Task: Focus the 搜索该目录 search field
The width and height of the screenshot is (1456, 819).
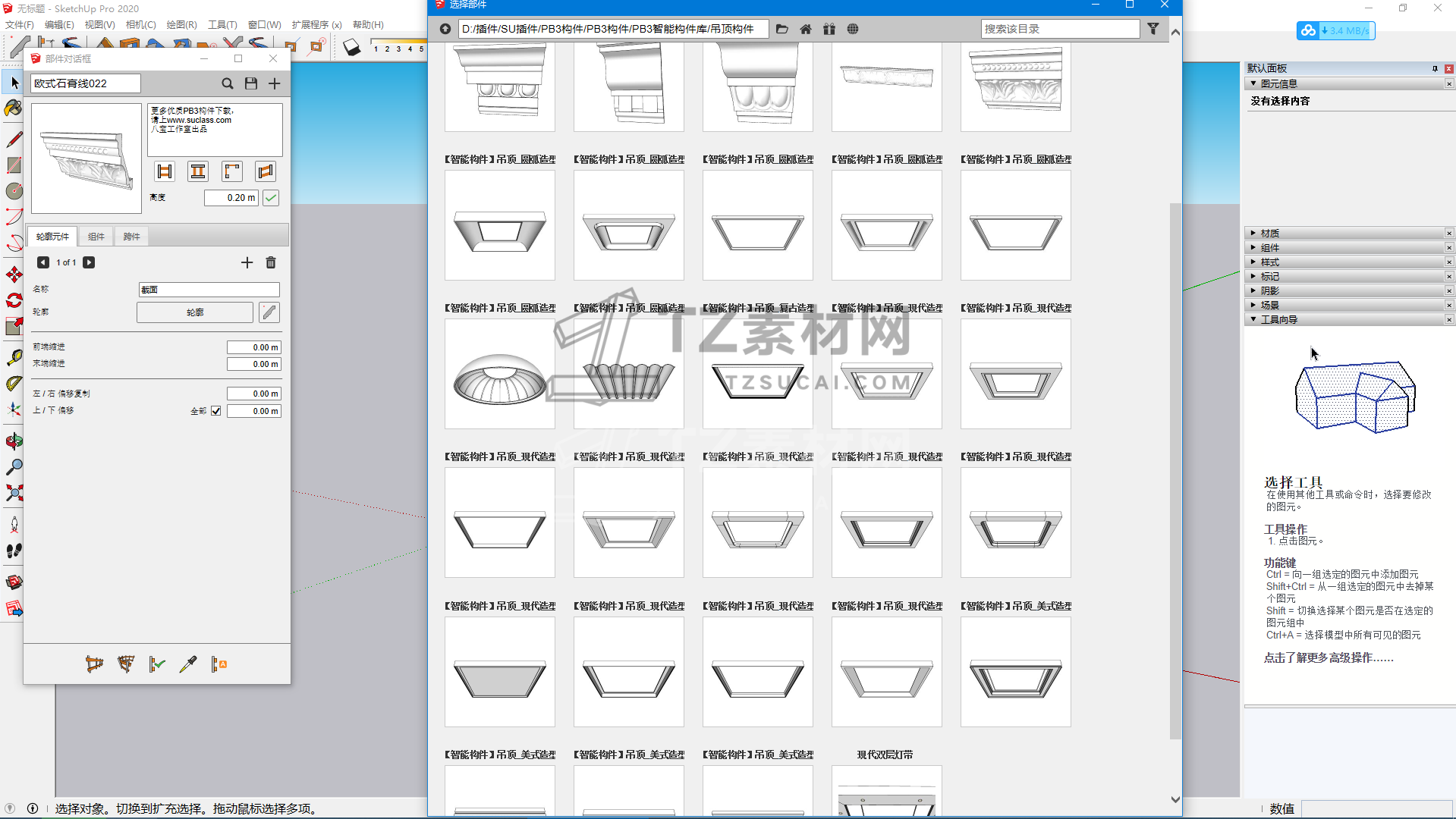Action: pyautogui.click(x=1060, y=29)
